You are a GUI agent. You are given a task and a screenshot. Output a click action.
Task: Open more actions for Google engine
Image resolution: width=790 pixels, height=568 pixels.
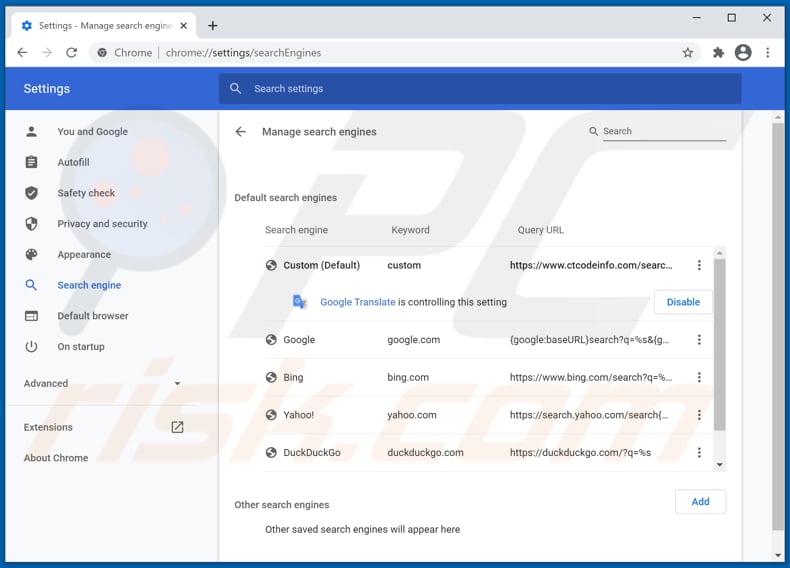[x=699, y=340]
